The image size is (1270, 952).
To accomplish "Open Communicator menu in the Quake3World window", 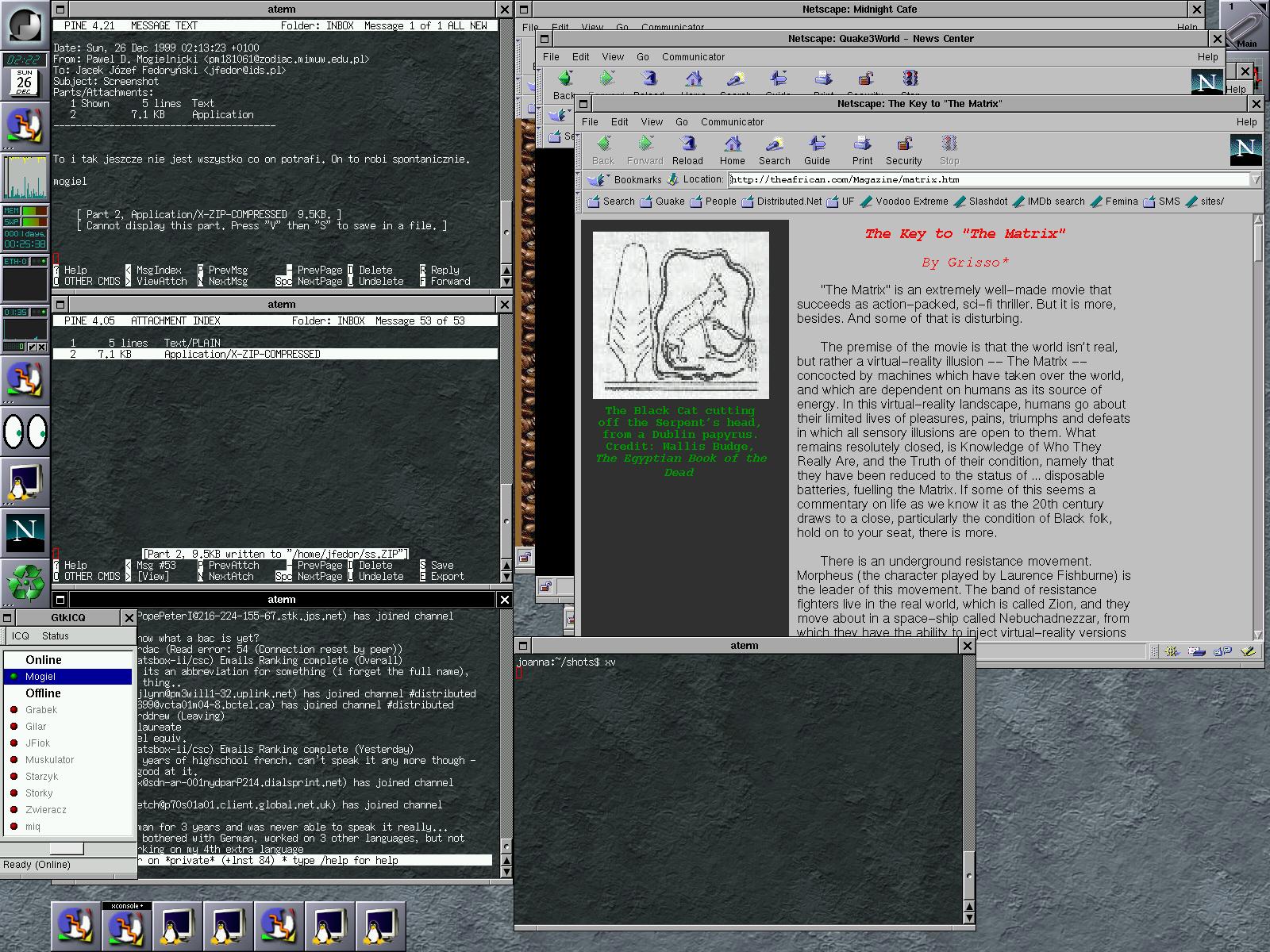I will point(693,57).
